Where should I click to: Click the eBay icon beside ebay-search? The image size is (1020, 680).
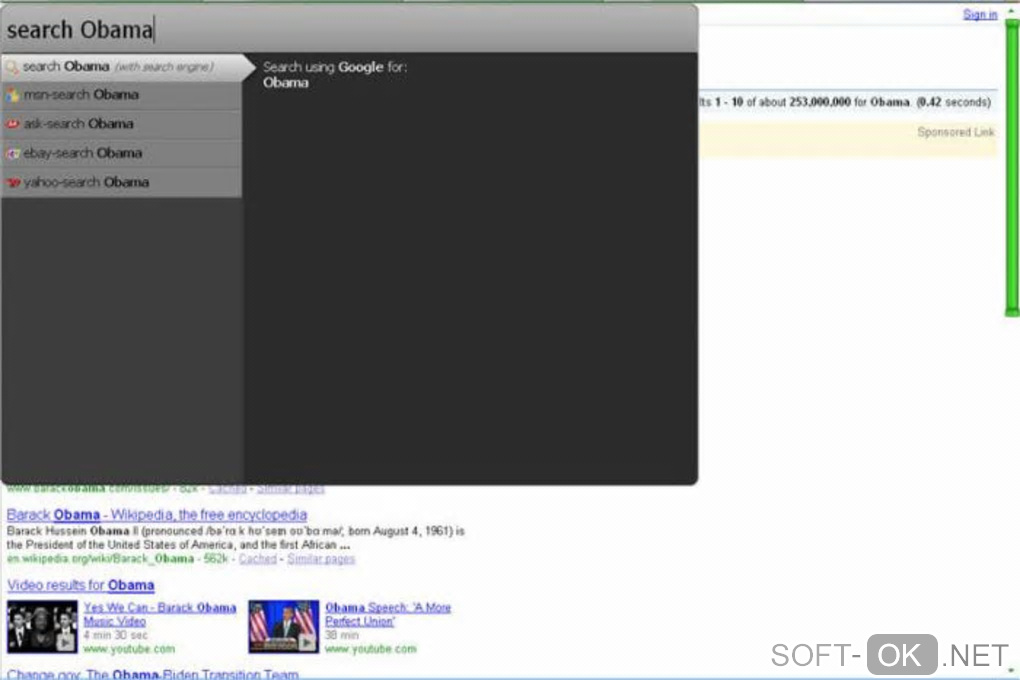(12, 154)
